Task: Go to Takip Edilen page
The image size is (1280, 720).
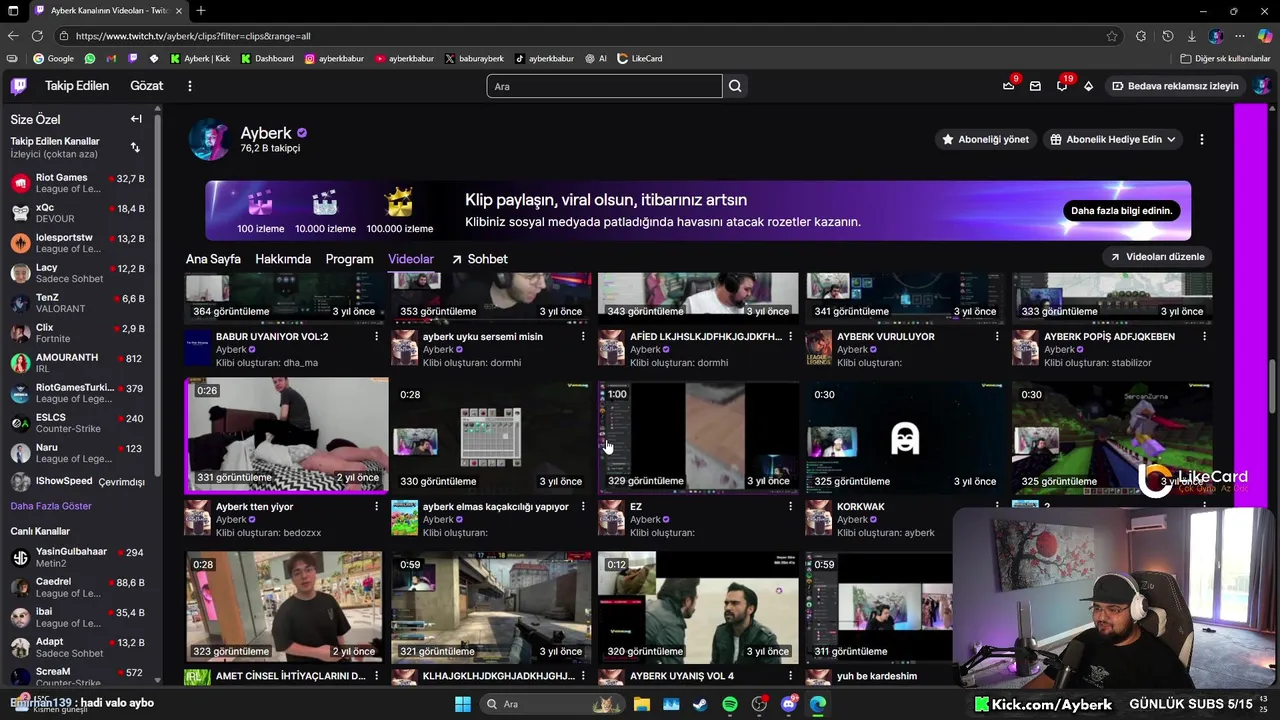Action: click(x=77, y=86)
